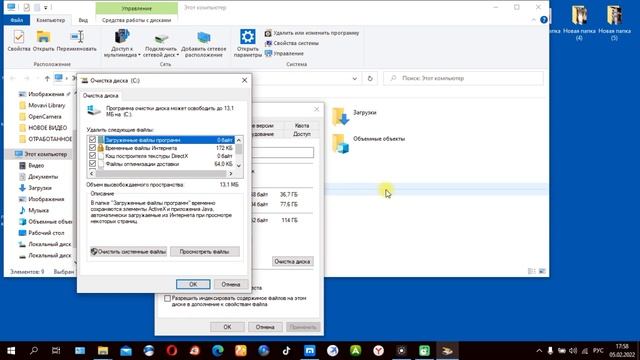Launch Yandex Browser from the taskbar
This screenshot has width=640, height=360.
(379, 351)
